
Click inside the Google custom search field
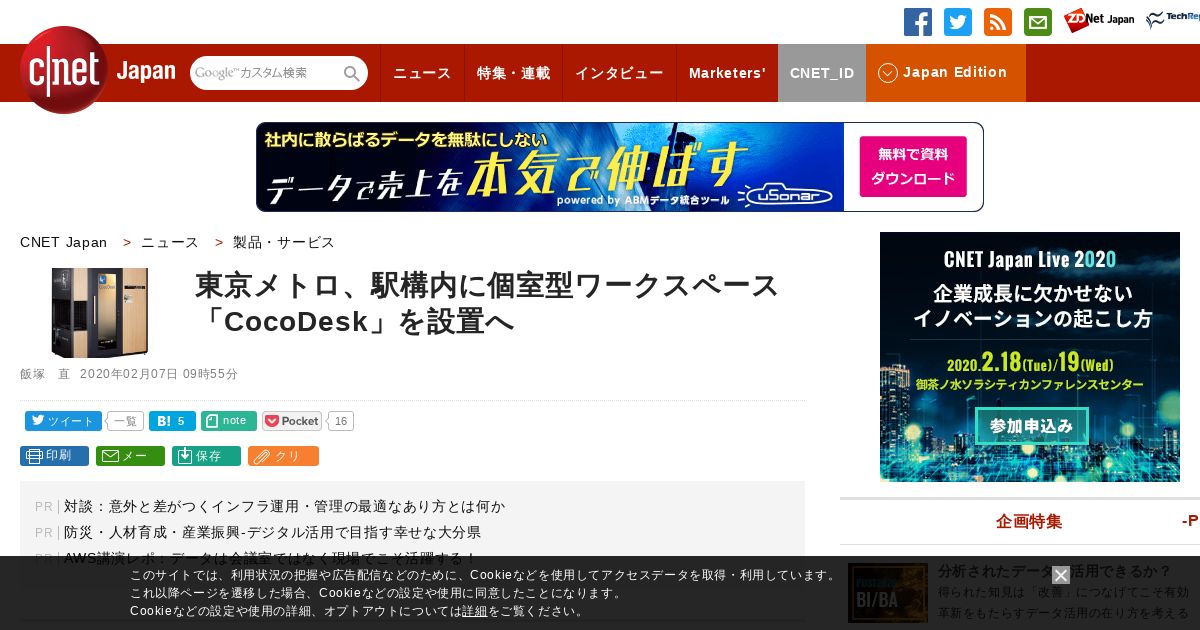[266, 73]
